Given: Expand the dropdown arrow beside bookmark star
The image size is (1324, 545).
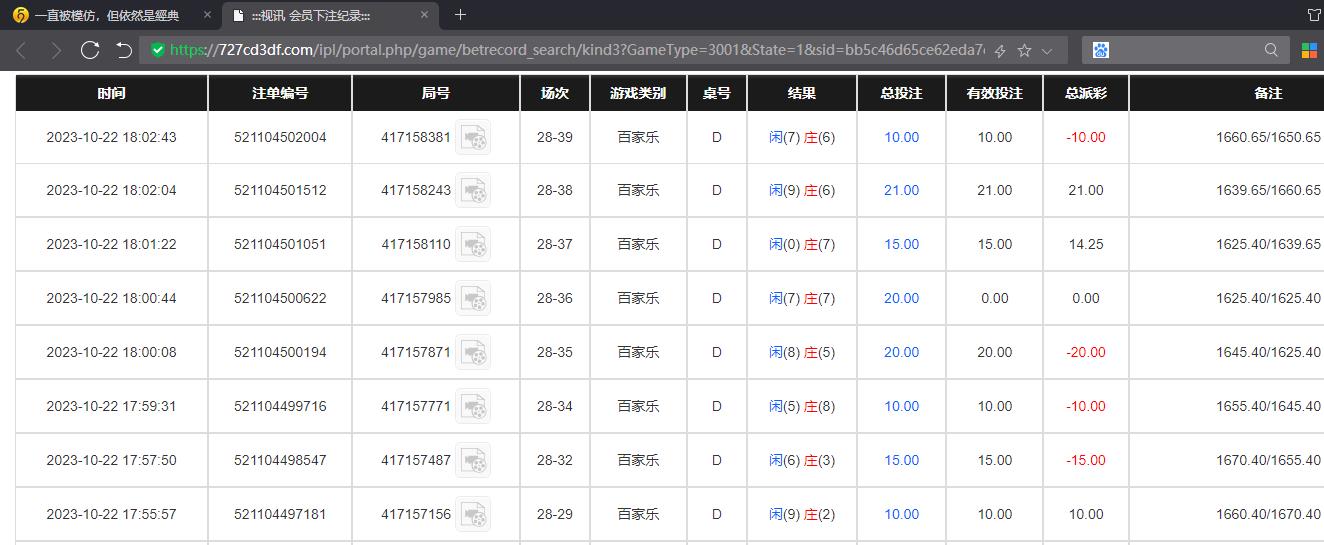Looking at the screenshot, I should (1047, 50).
